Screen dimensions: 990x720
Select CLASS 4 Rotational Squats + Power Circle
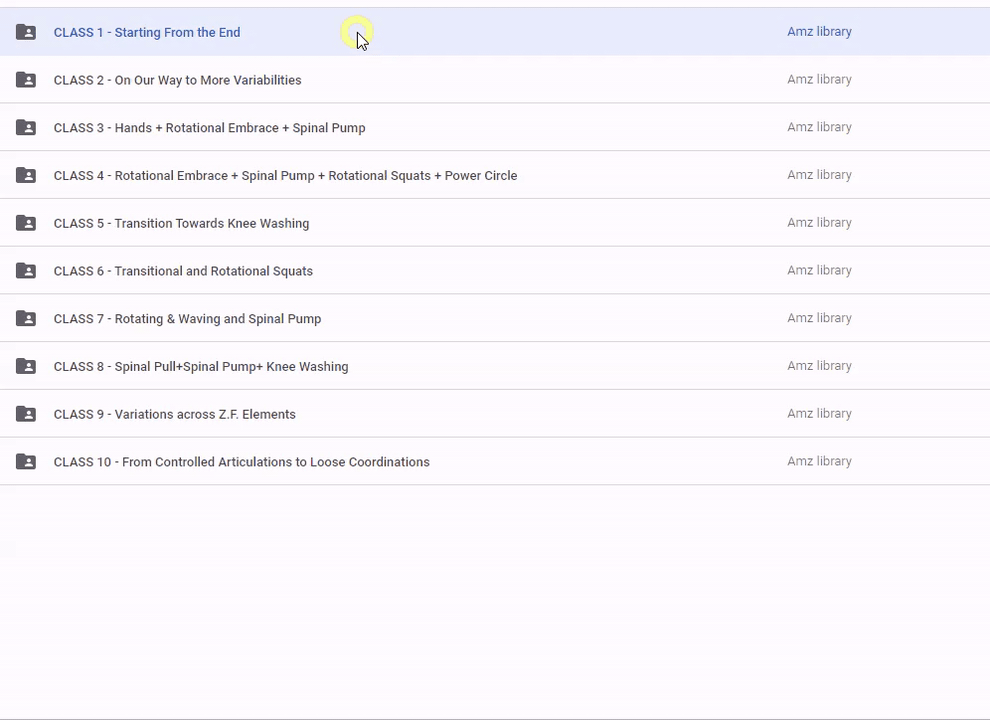pos(285,176)
